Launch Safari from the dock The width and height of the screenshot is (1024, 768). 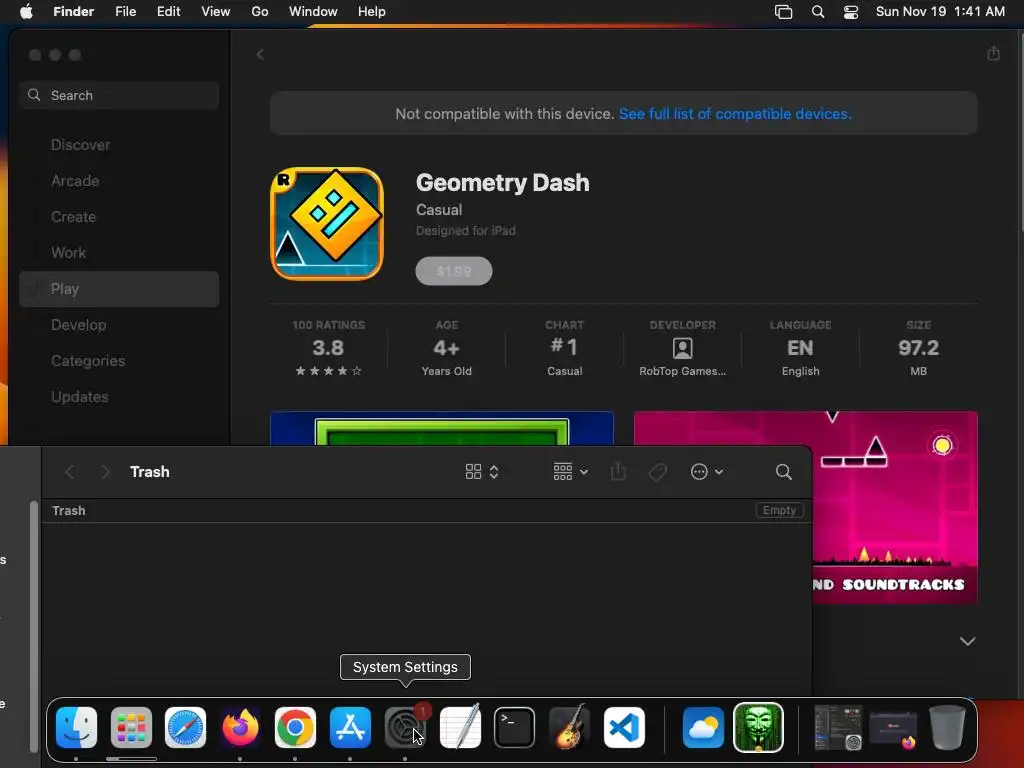coord(185,727)
